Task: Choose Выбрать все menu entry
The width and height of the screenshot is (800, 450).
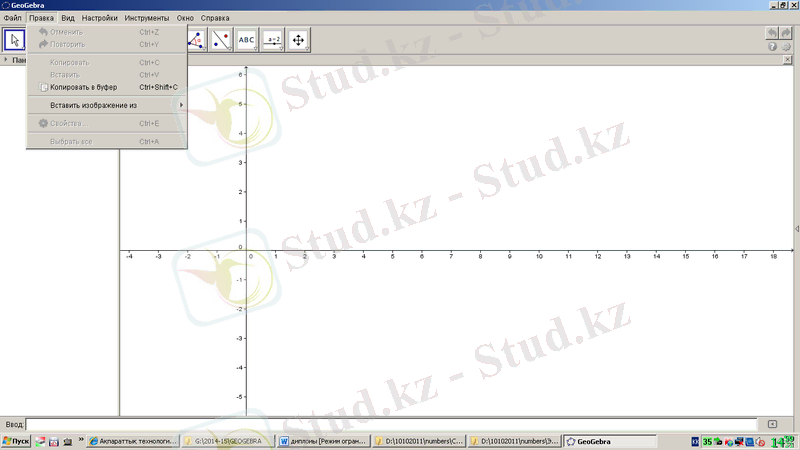Action: click(107, 142)
